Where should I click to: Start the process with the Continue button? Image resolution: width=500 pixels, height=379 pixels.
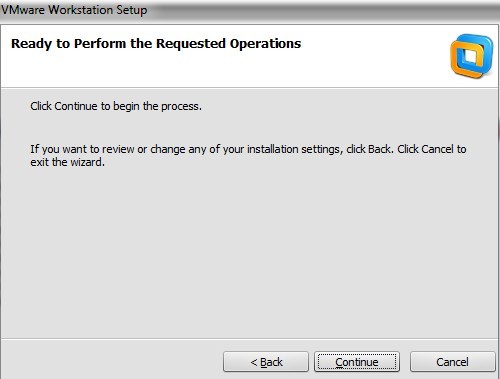(x=357, y=362)
